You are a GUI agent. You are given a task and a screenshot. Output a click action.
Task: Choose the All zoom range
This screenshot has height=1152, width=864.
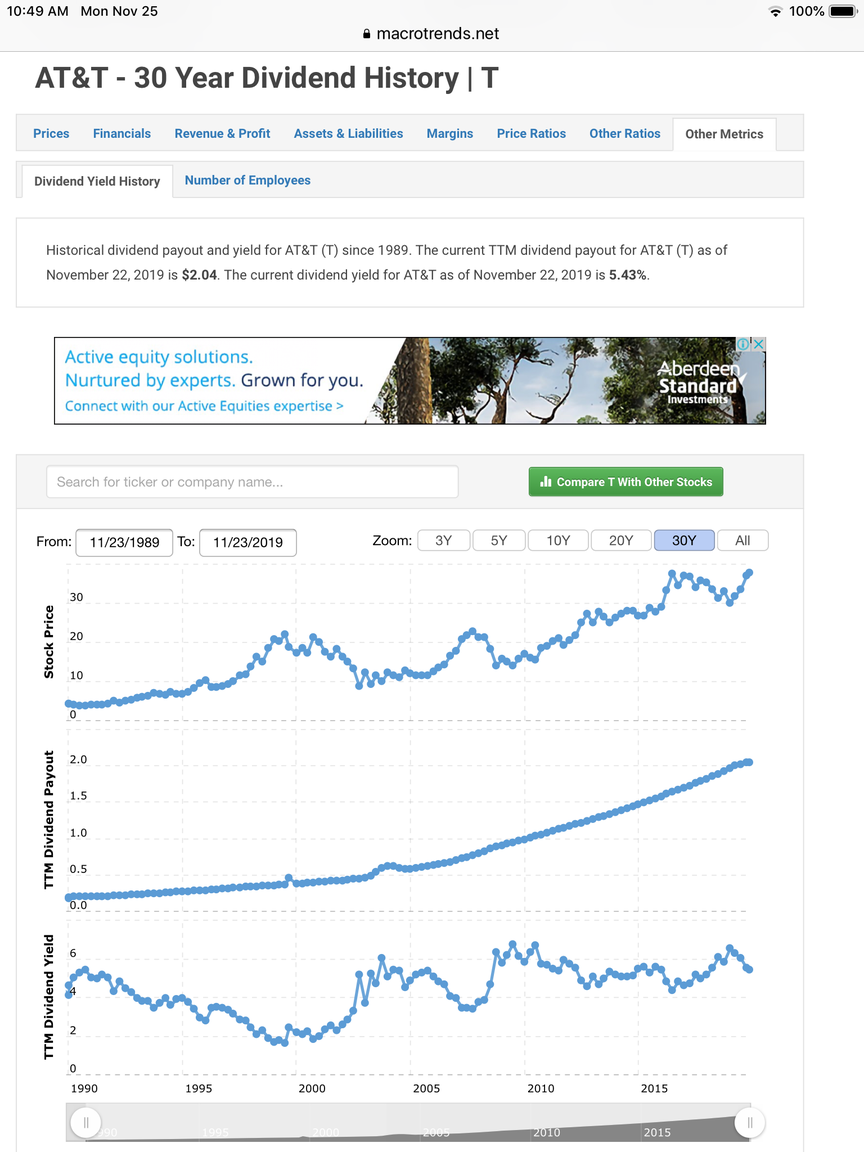pos(743,541)
